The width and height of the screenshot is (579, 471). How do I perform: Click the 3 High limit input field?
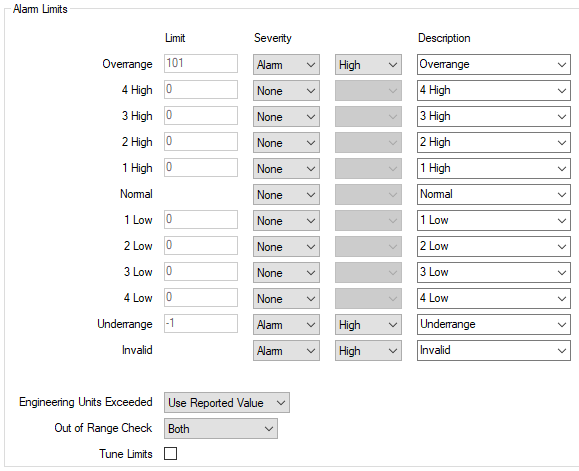pyautogui.click(x=201, y=116)
